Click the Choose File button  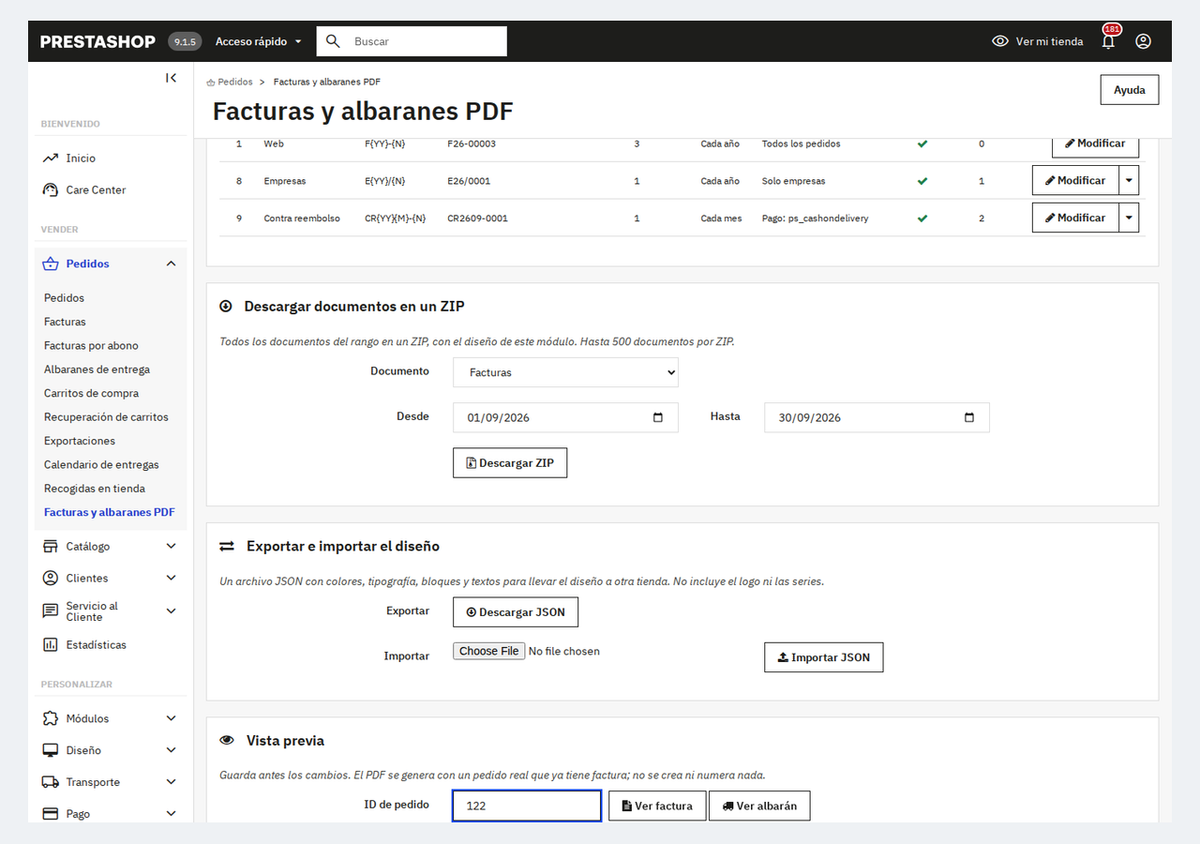[489, 651]
